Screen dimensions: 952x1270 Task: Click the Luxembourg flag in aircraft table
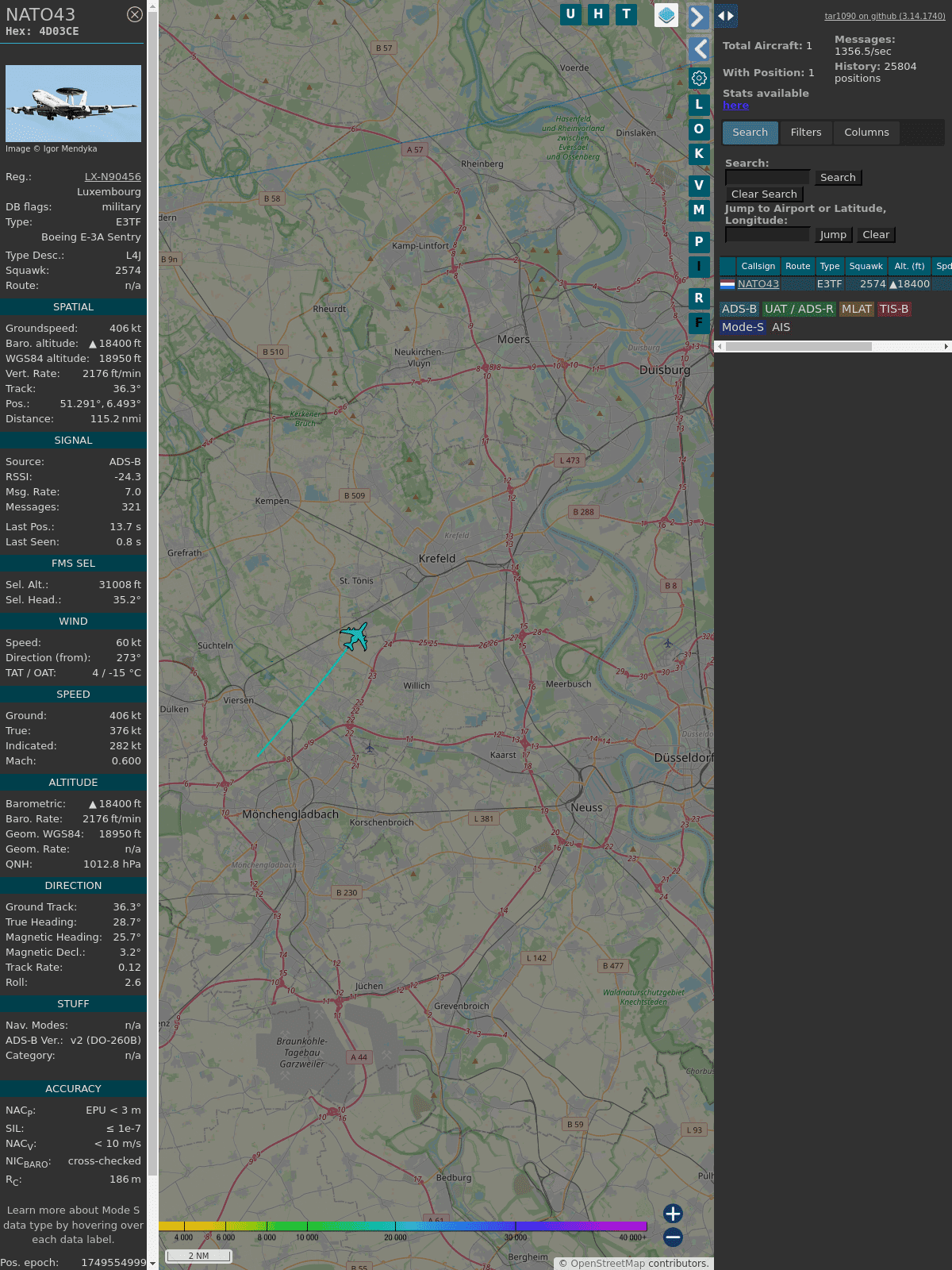point(727,284)
